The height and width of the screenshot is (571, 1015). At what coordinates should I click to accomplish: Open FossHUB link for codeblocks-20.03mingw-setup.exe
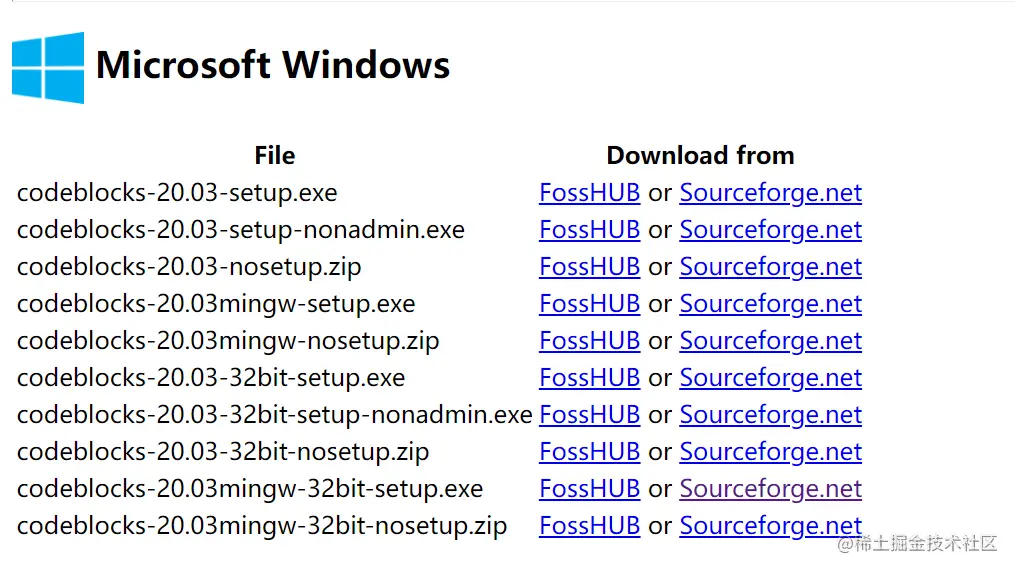click(590, 304)
